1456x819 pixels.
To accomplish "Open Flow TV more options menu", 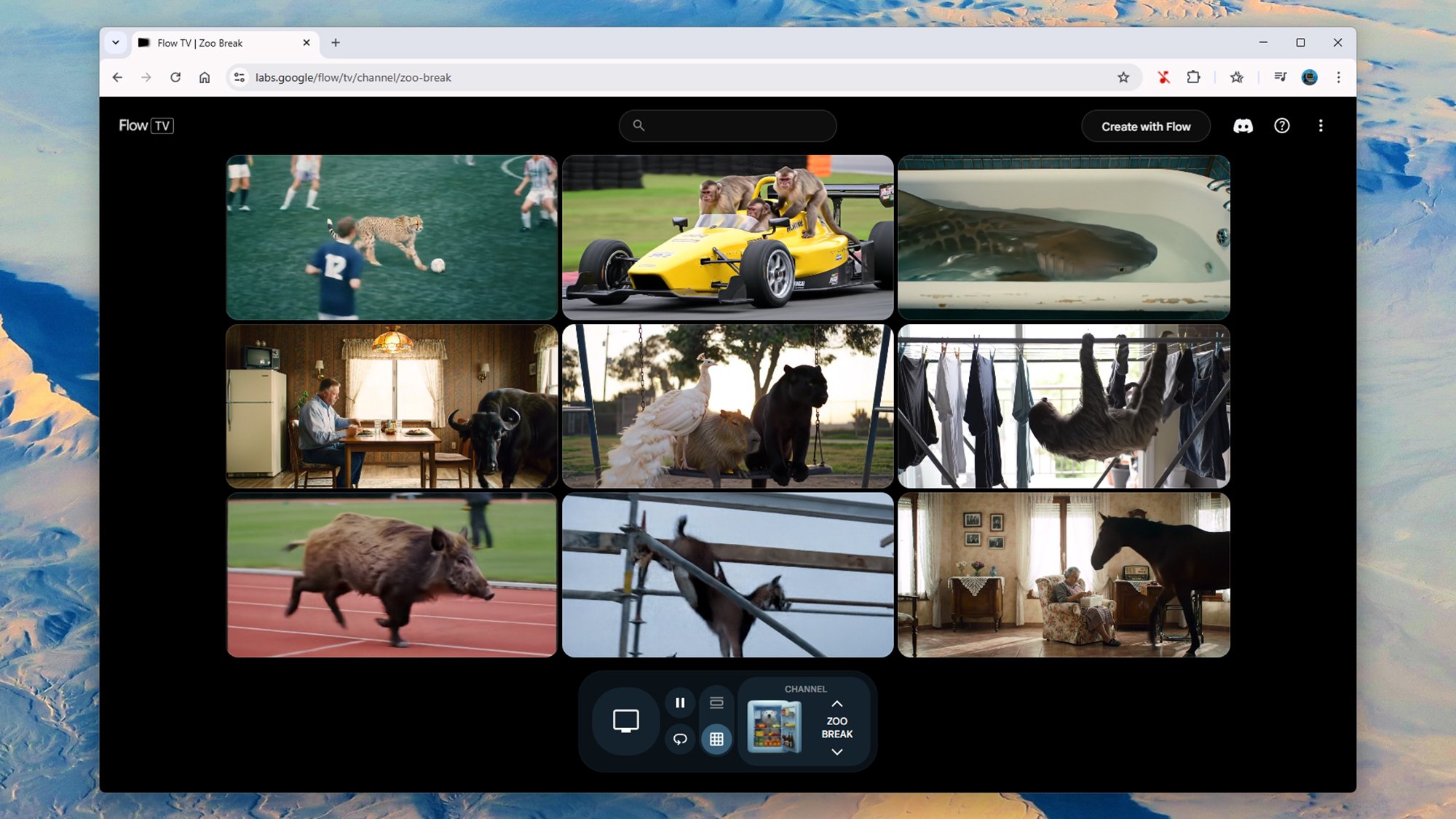I will 1321,126.
